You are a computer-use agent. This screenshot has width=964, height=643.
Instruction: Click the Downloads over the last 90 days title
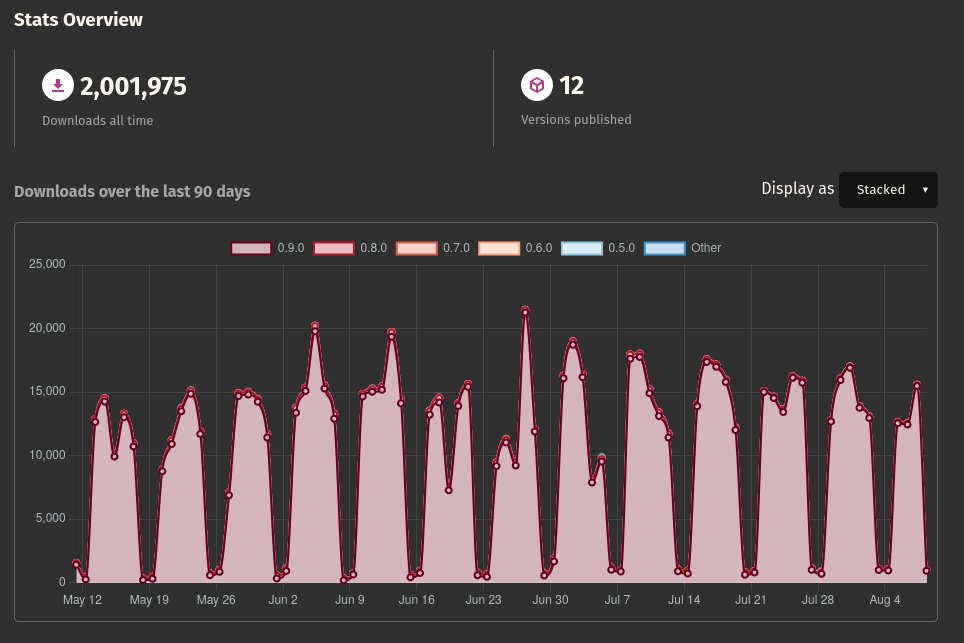[x=132, y=192]
